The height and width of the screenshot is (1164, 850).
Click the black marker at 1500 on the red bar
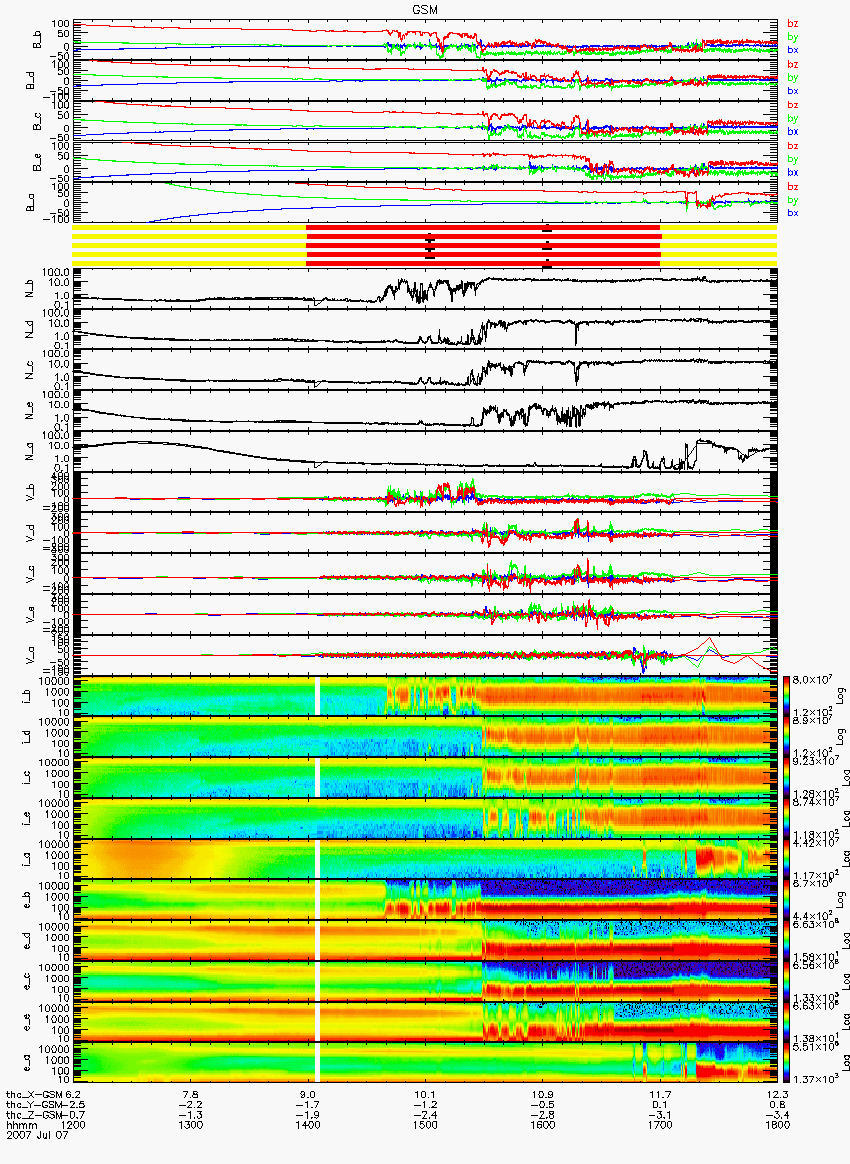(x=430, y=247)
